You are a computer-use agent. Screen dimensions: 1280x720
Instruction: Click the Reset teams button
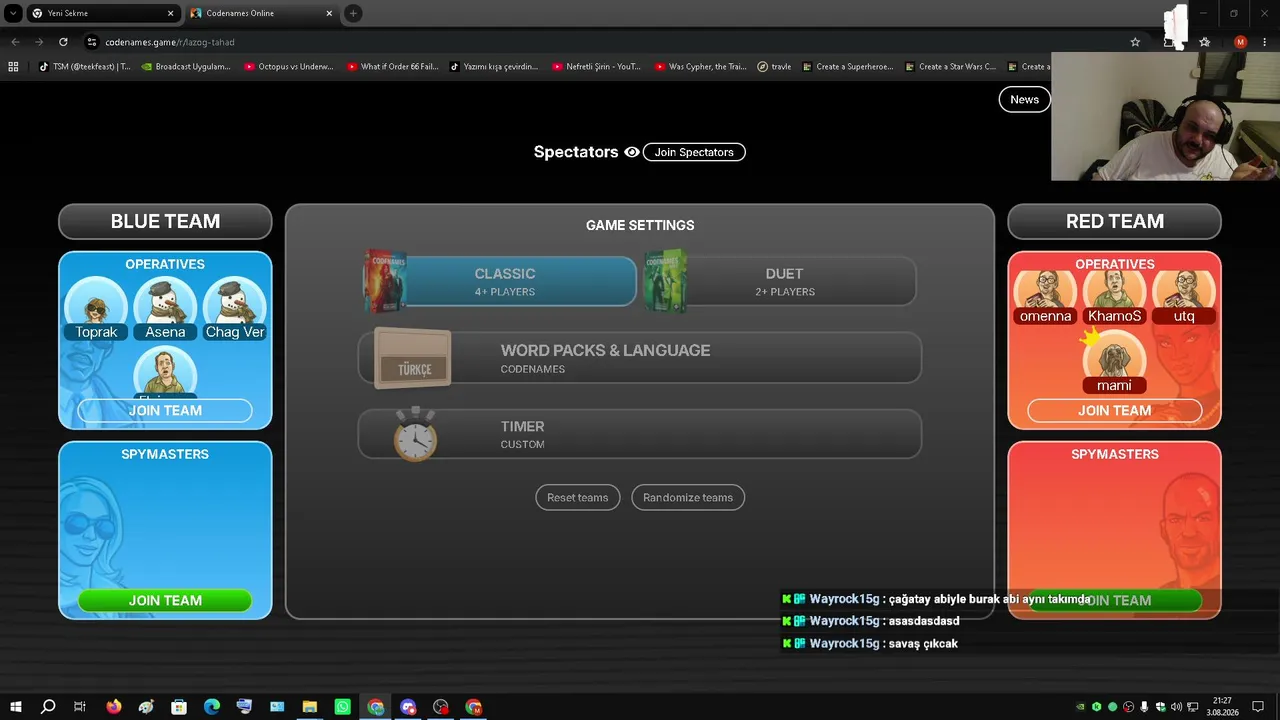point(578,497)
